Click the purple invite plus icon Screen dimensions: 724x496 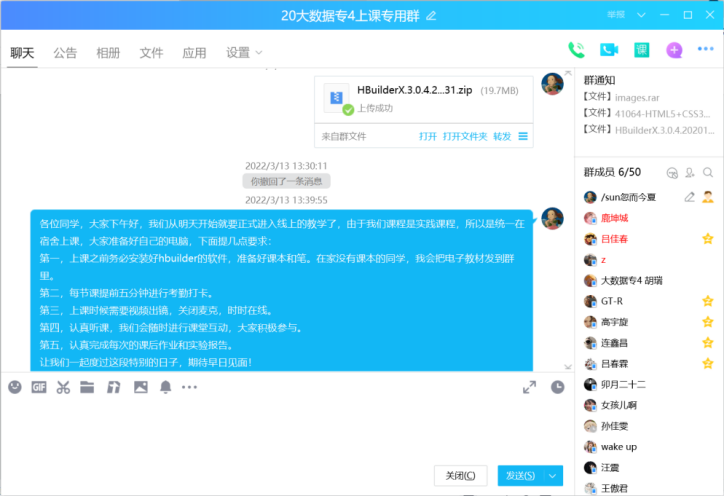[x=674, y=50]
